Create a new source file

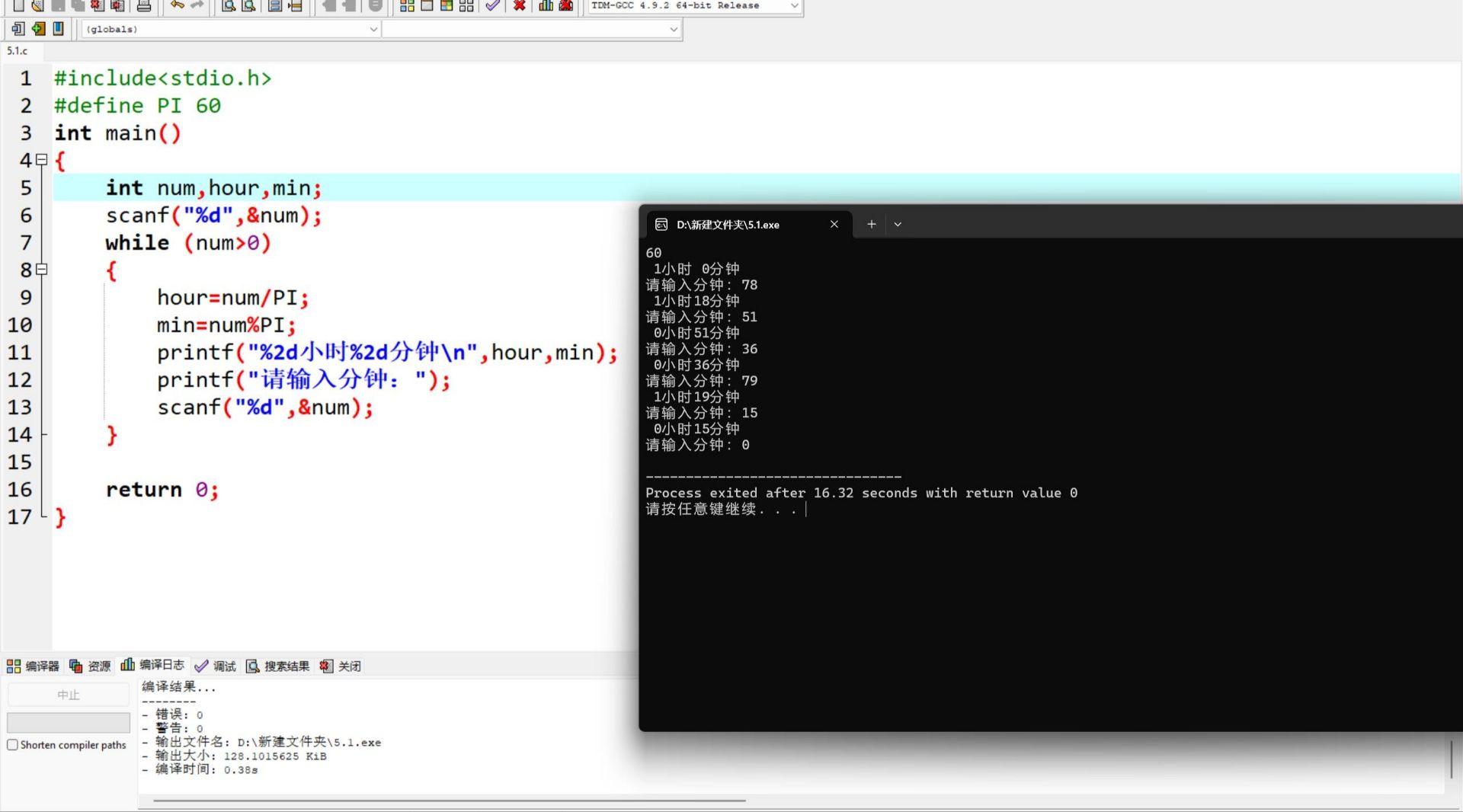tap(18, 5)
